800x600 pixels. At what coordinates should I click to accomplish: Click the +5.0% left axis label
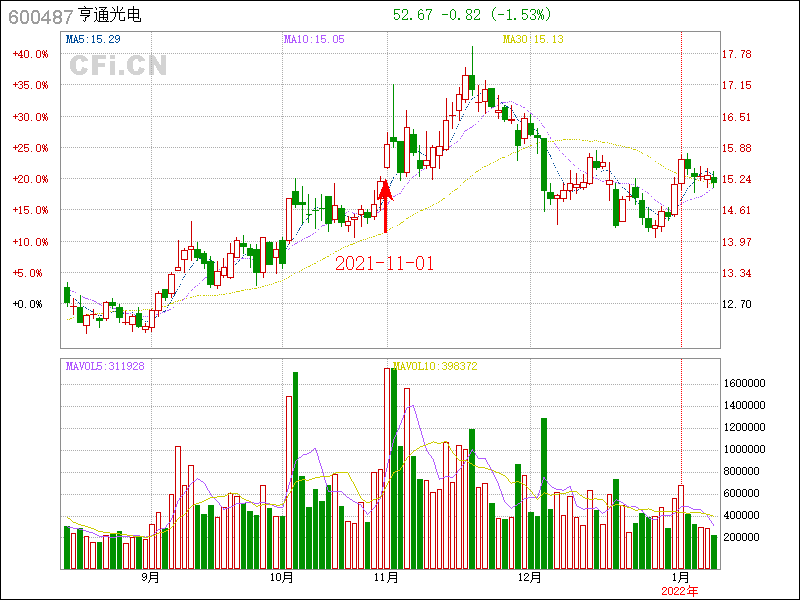(x=28, y=273)
